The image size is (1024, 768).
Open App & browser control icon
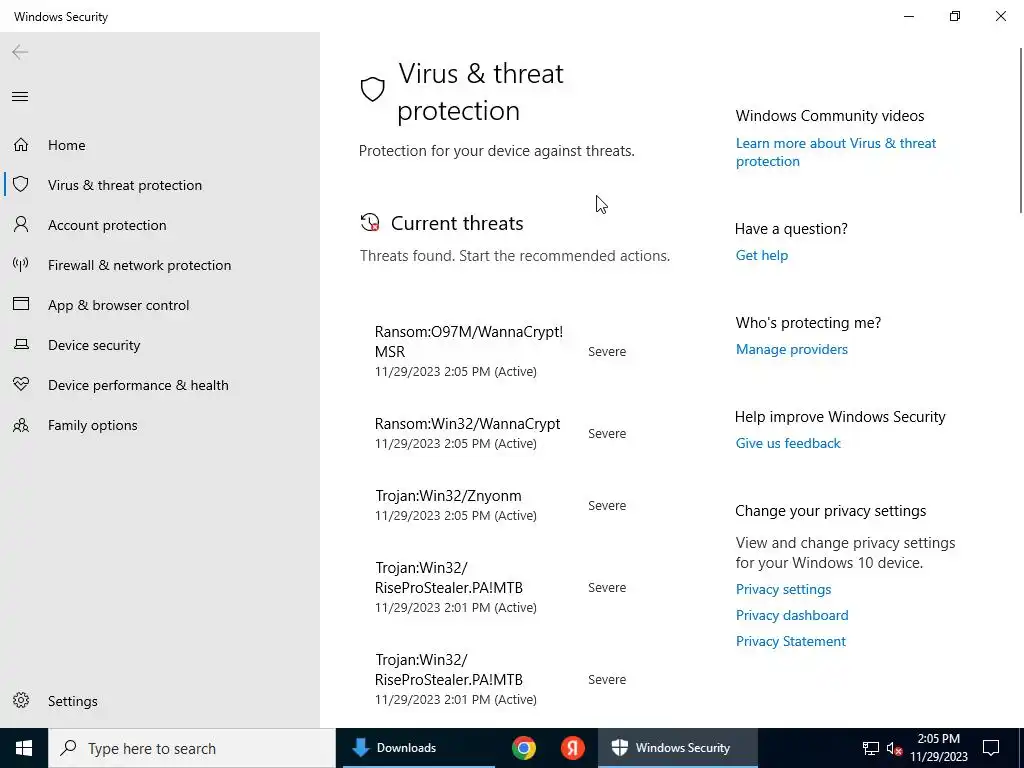(21, 305)
